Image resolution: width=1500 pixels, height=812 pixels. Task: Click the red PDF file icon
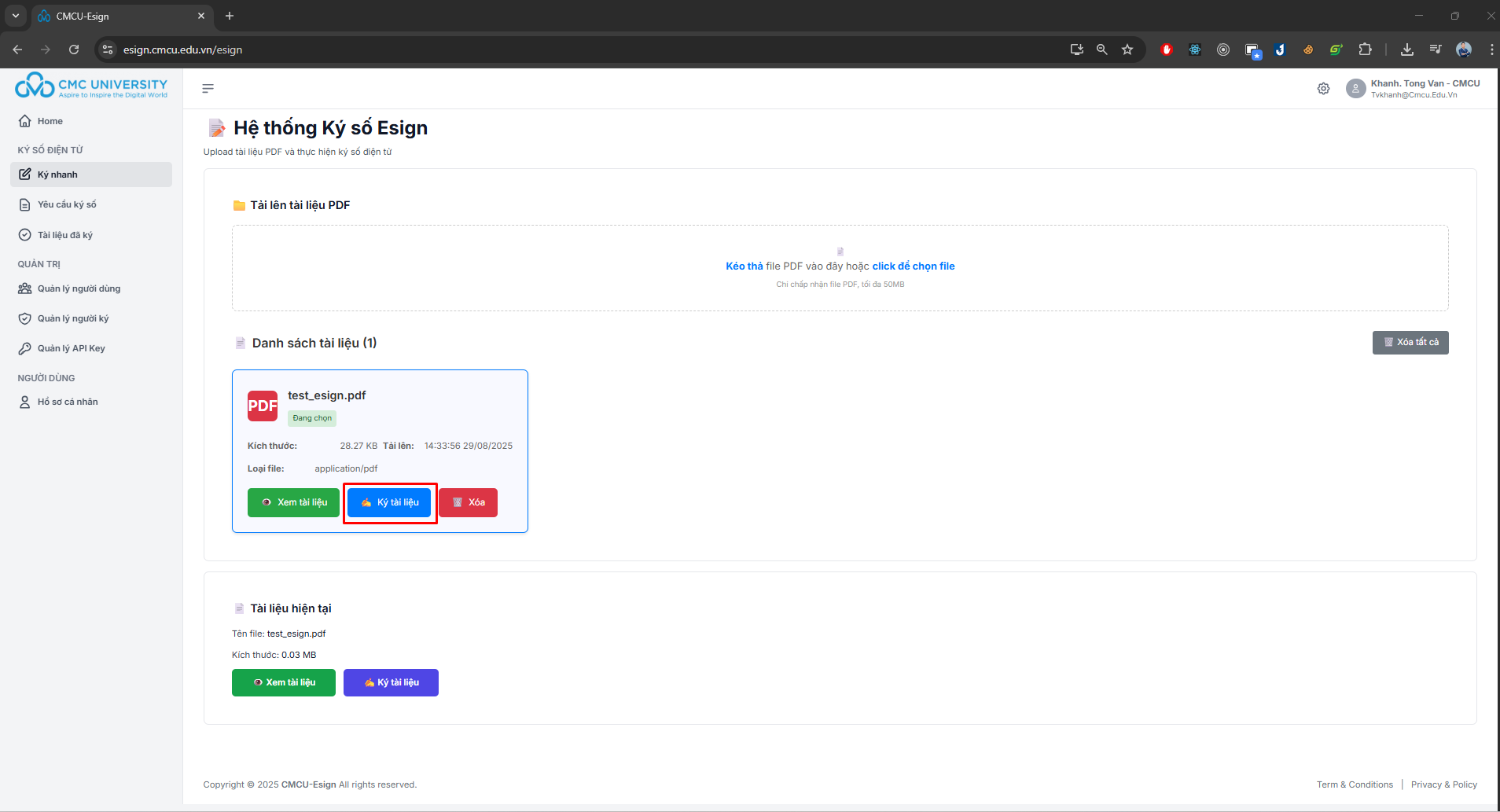(x=263, y=406)
